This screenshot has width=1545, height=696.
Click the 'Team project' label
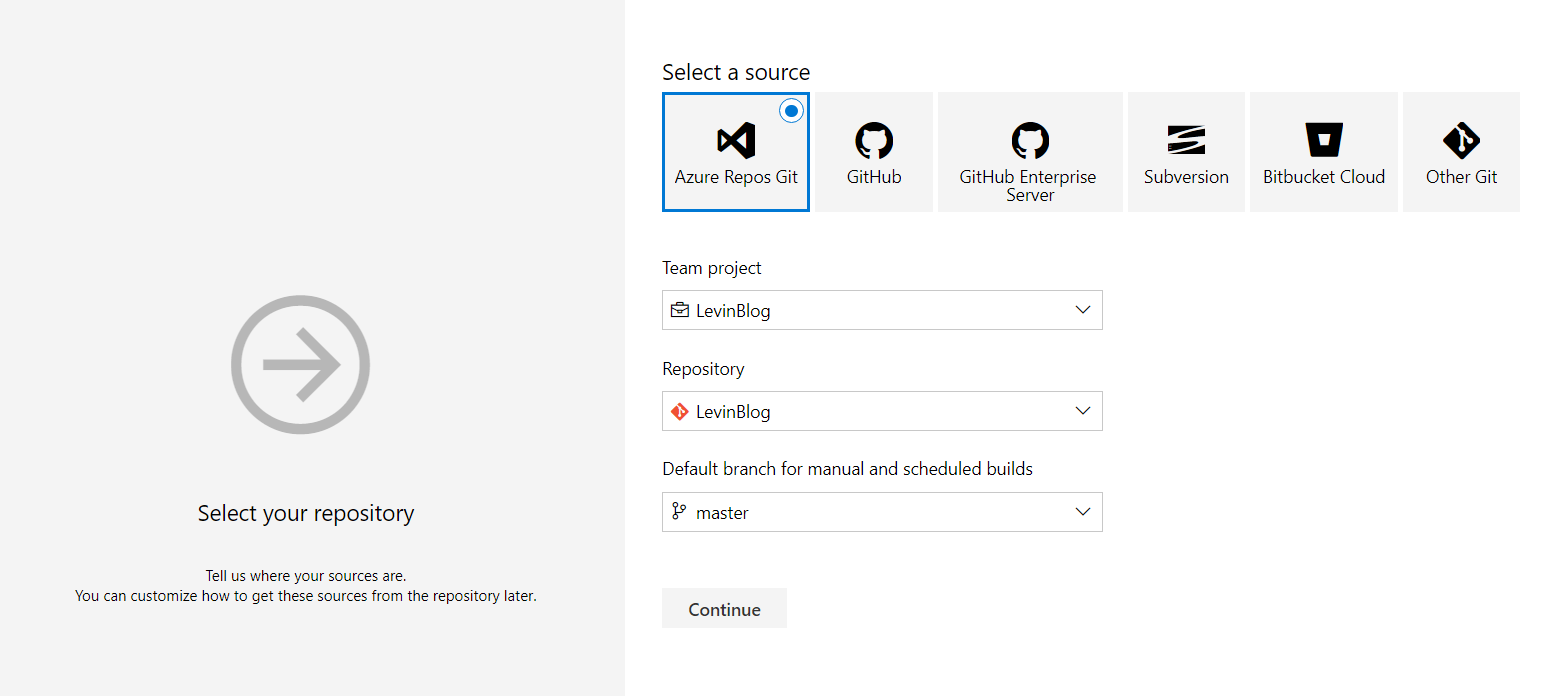coord(712,268)
